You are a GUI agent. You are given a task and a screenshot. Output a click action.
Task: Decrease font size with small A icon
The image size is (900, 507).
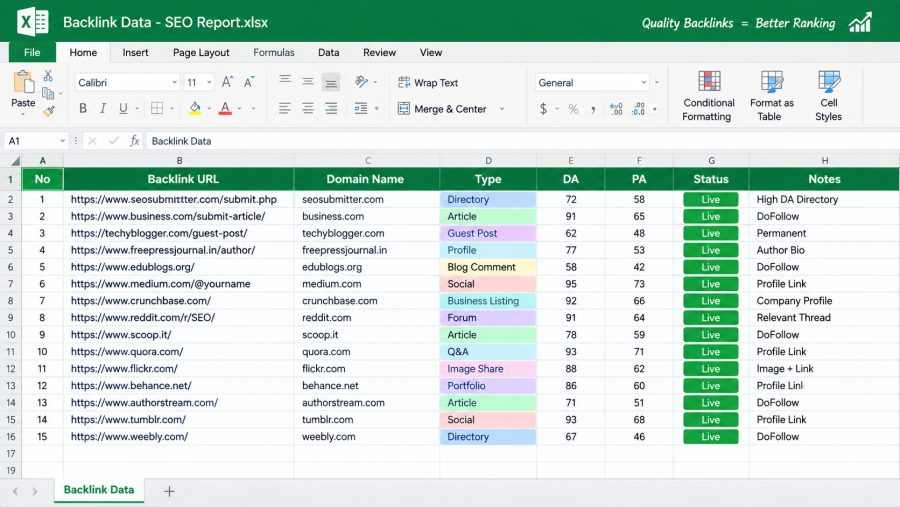tap(249, 82)
